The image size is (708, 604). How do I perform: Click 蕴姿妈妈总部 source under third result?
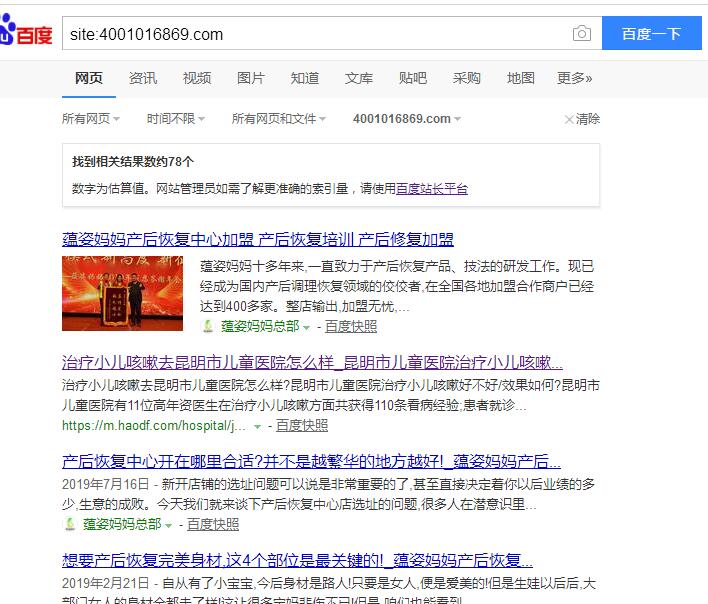pos(122,524)
